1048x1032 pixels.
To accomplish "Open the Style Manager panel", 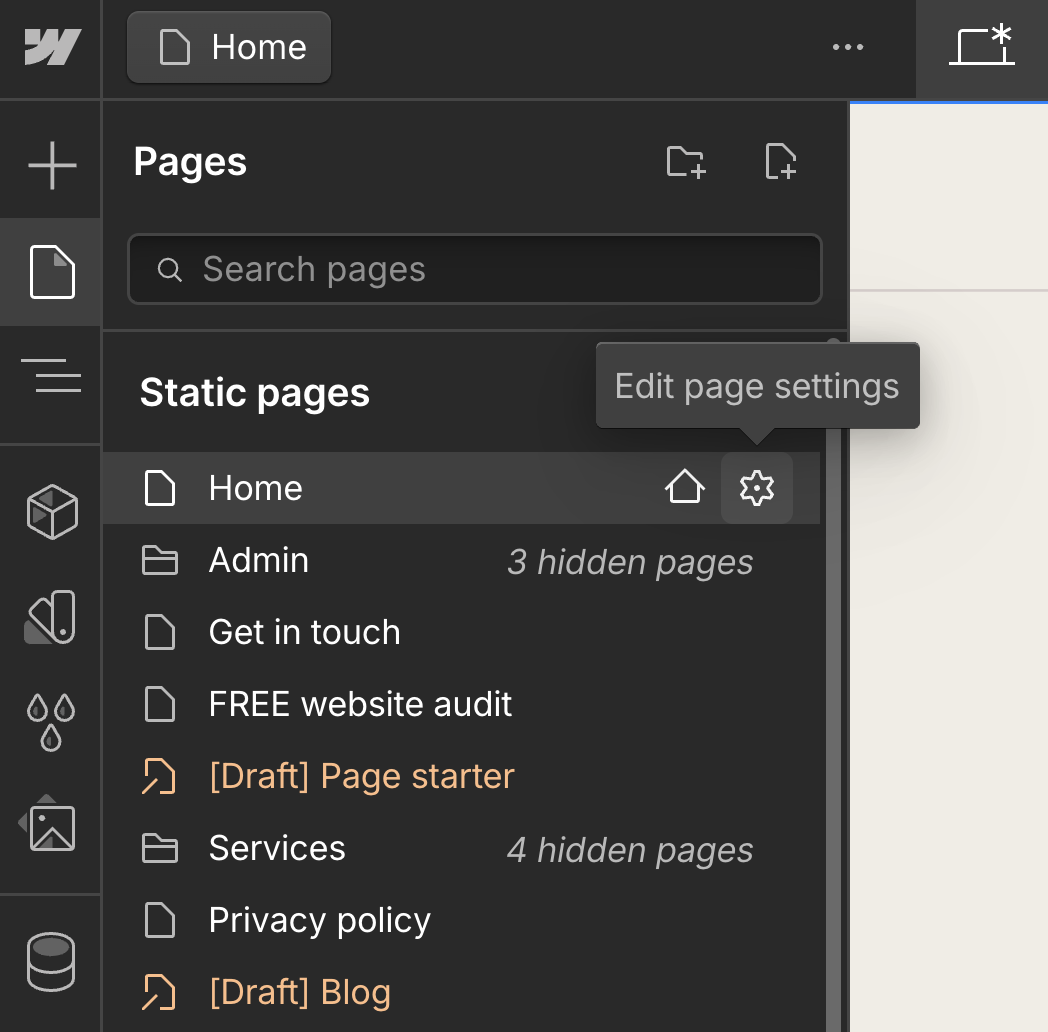I will tap(49, 617).
